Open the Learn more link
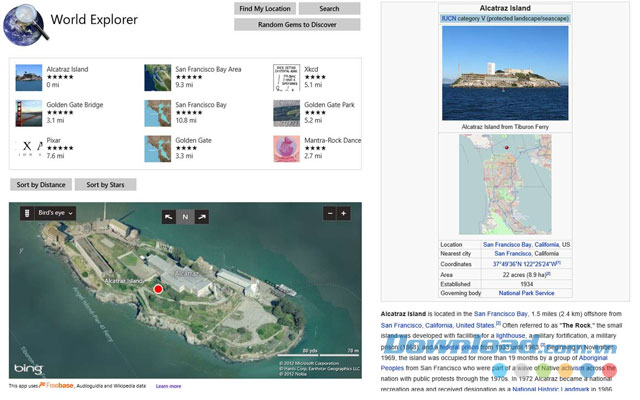The height and width of the screenshot is (400, 640). [168, 385]
